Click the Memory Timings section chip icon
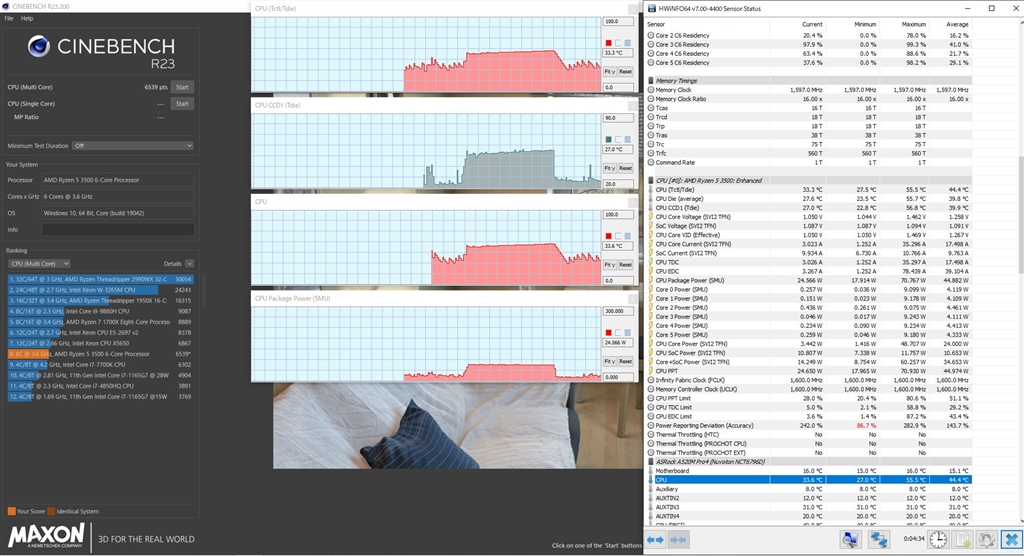Screen dimensions: 1024x556 pyautogui.click(x=651, y=81)
